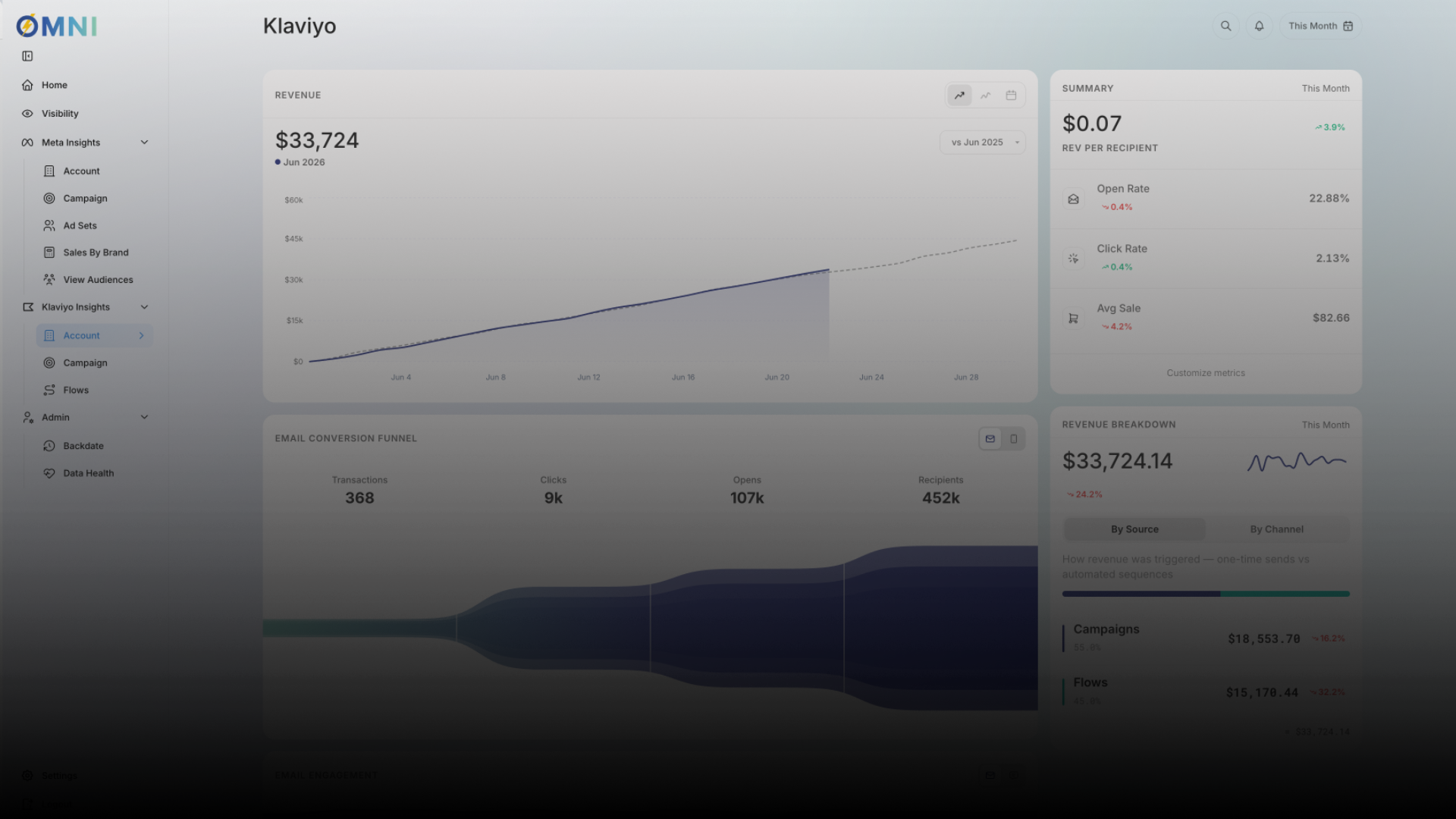Click the Meta Insights infinity icon
Viewport: 1456px width, 819px height.
pyautogui.click(x=27, y=143)
